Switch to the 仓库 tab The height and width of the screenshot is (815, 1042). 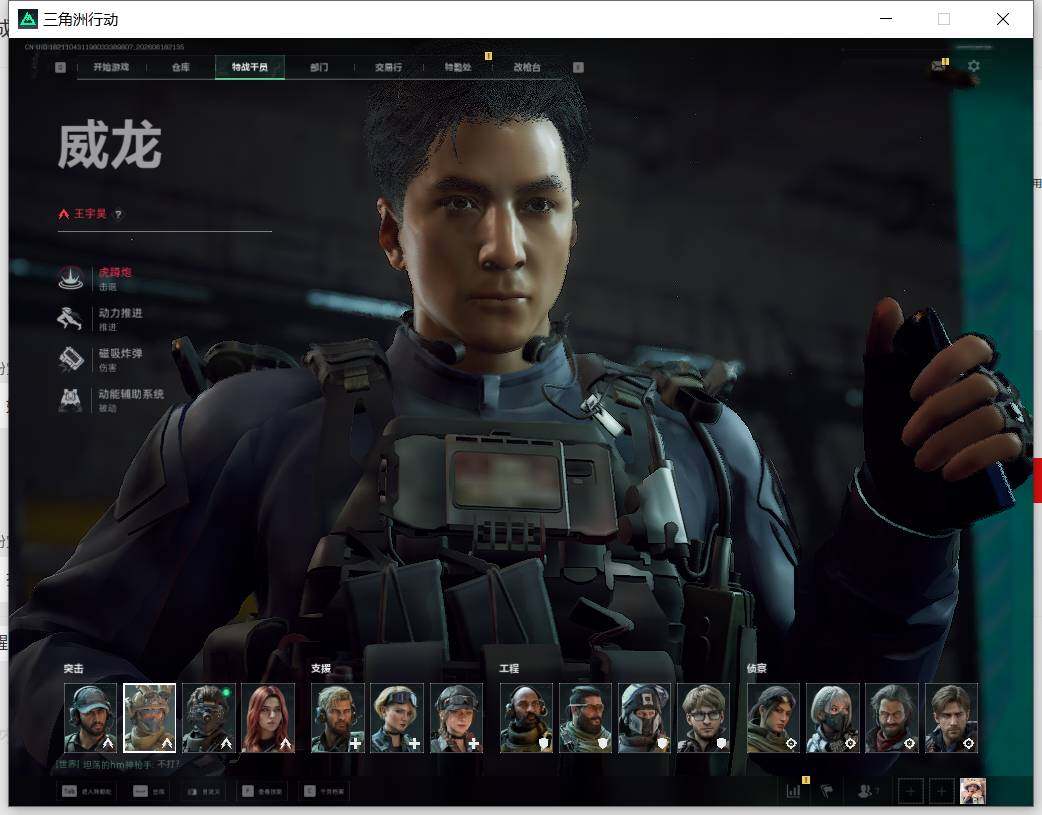pyautogui.click(x=181, y=67)
